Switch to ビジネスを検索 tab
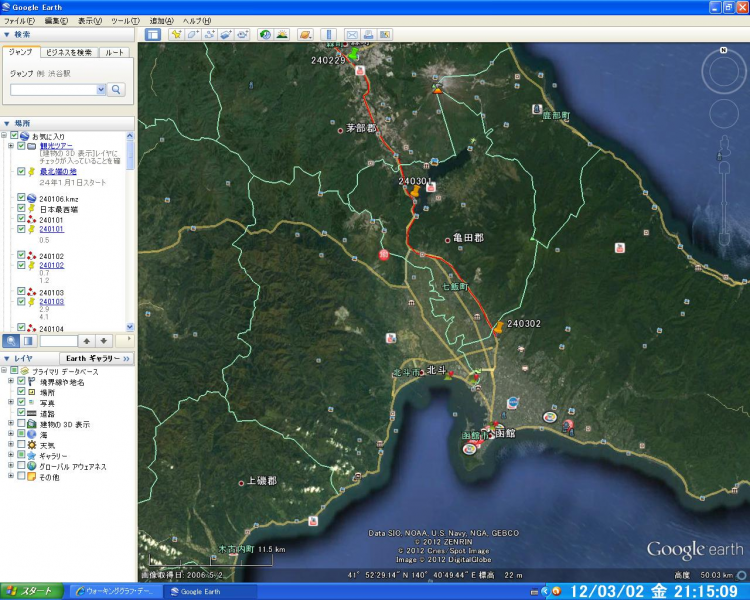750x600 pixels. [69, 52]
